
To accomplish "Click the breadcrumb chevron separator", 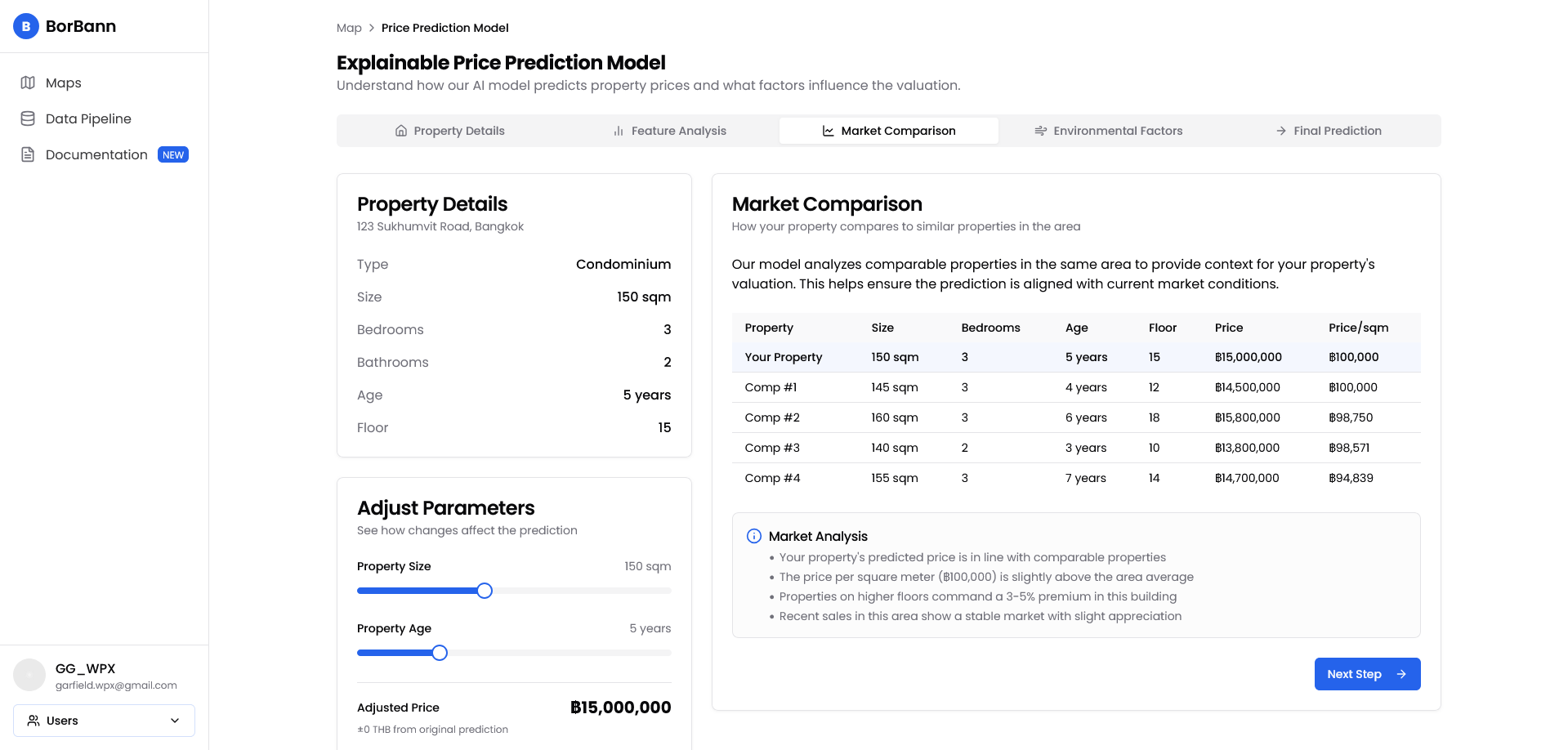I will tap(372, 28).
